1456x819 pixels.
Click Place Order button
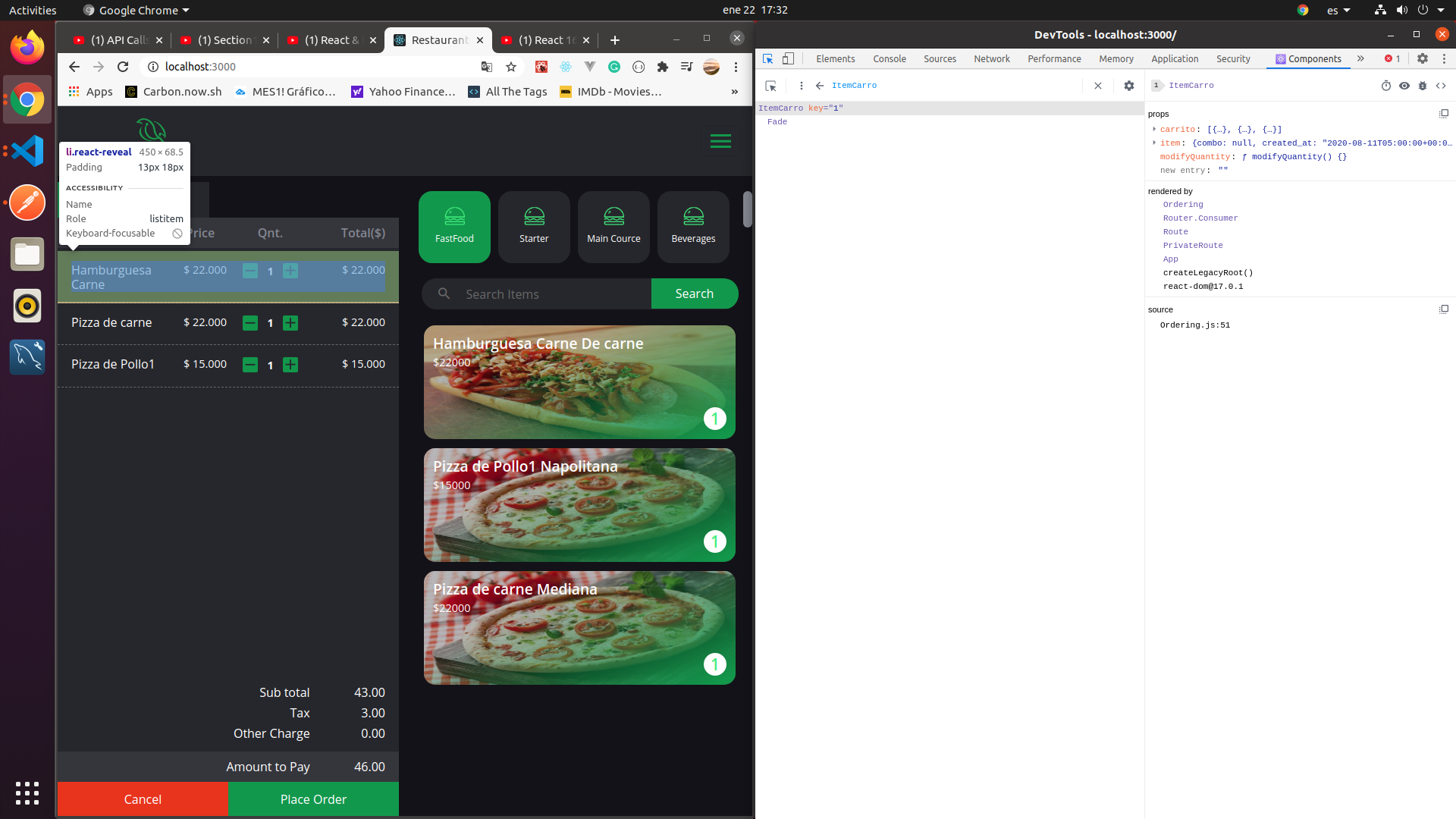pos(313,799)
